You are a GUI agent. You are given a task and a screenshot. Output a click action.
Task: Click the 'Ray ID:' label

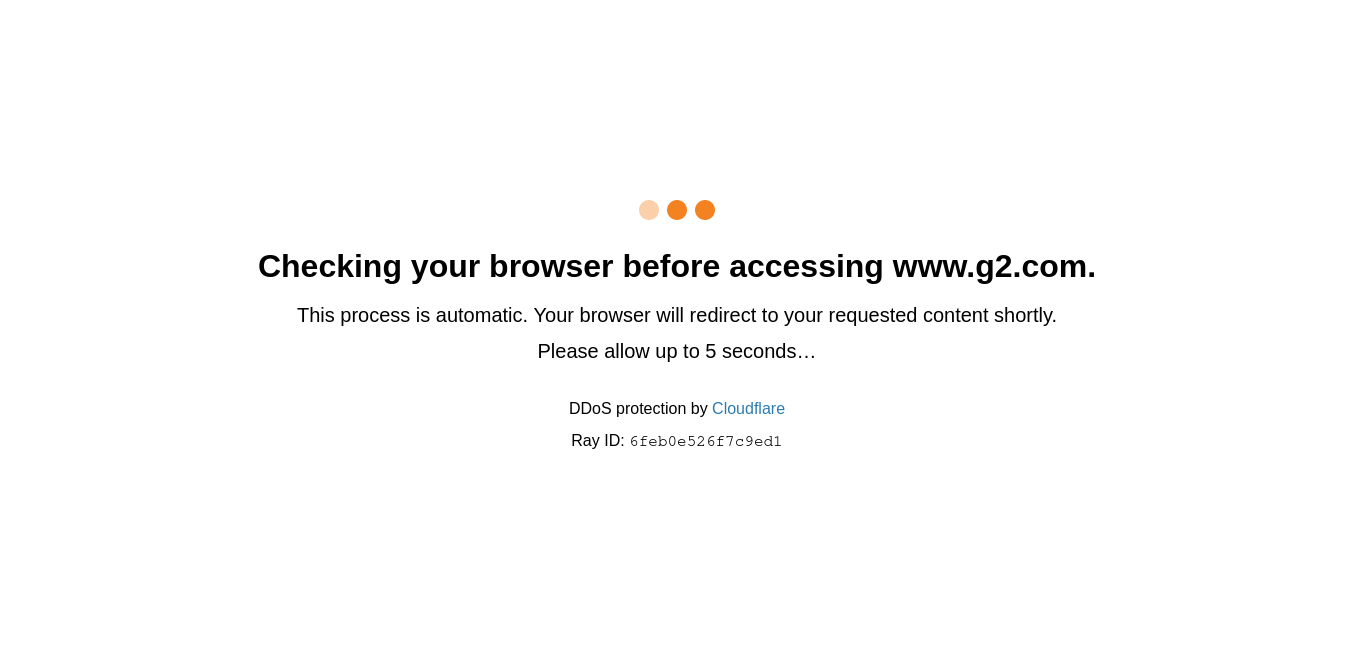coord(598,441)
